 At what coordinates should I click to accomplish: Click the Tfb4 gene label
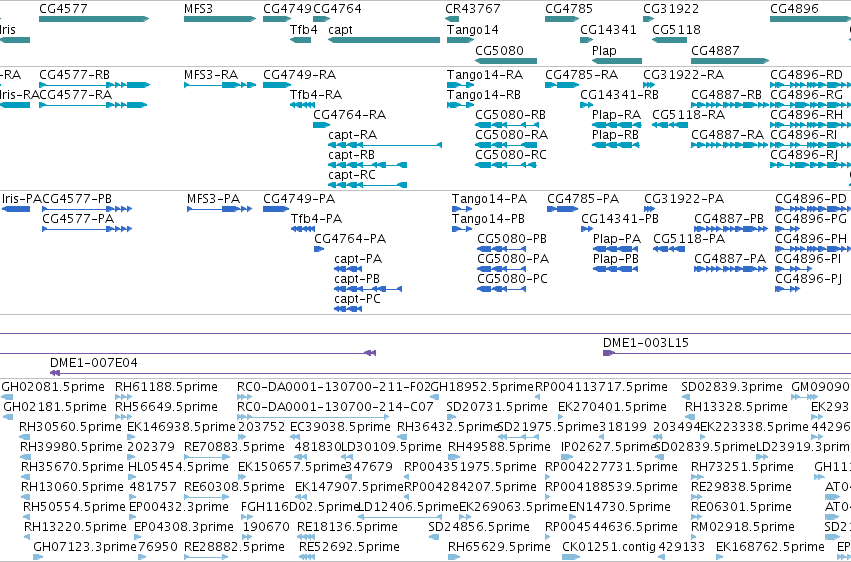click(303, 29)
